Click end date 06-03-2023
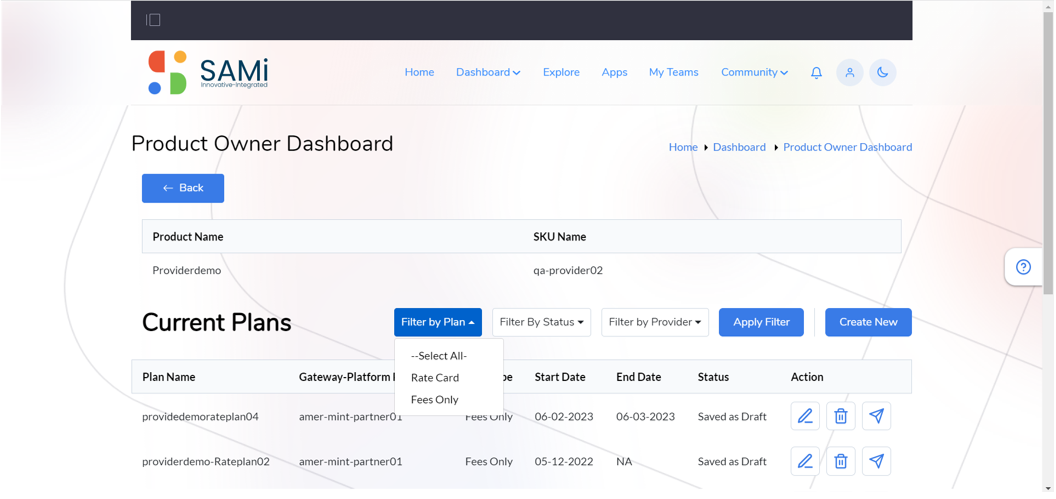The width and height of the screenshot is (1056, 499). (645, 417)
